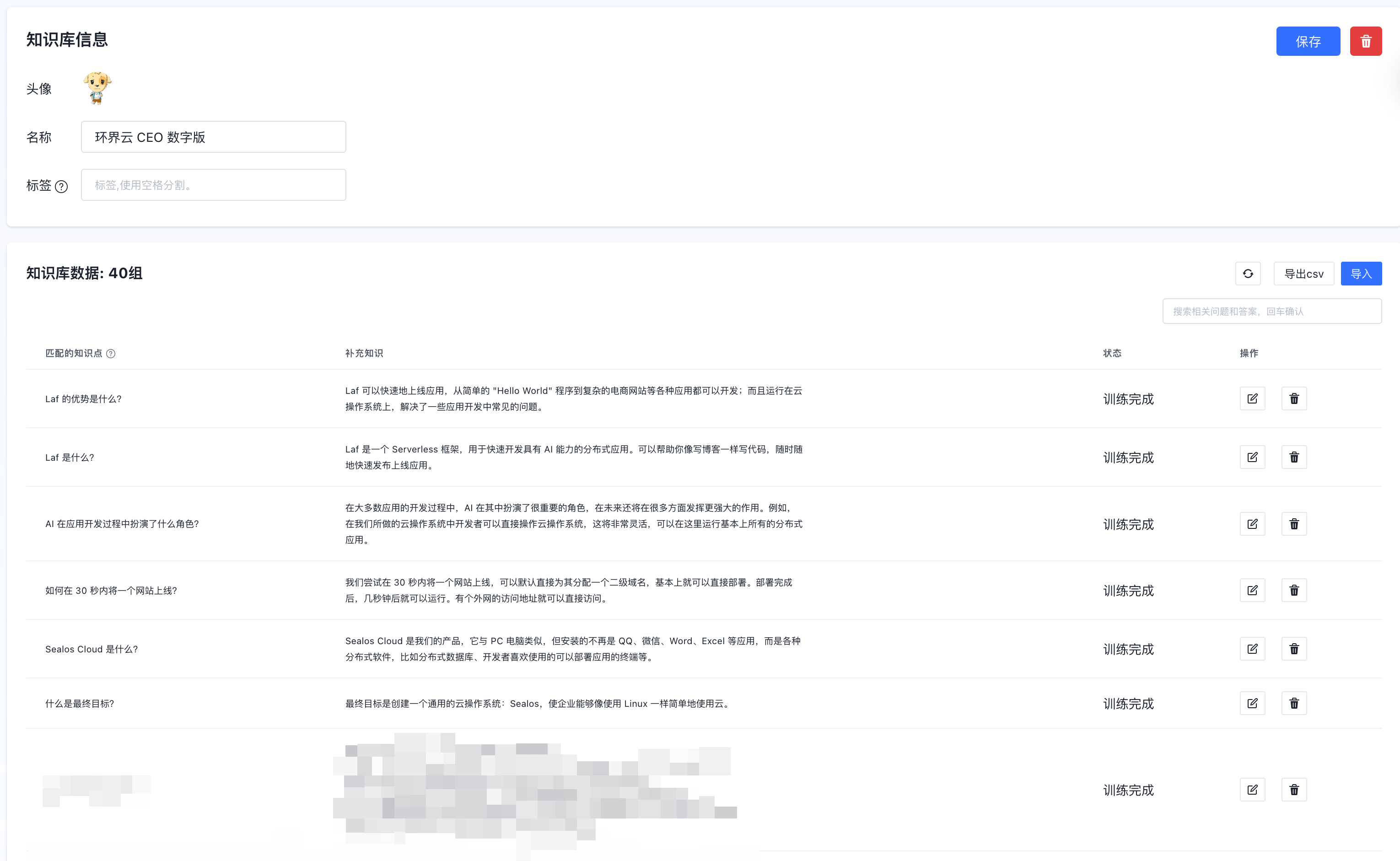The image size is (1400, 861).
Task: Click the blue 导入 button
Action: [1361, 274]
